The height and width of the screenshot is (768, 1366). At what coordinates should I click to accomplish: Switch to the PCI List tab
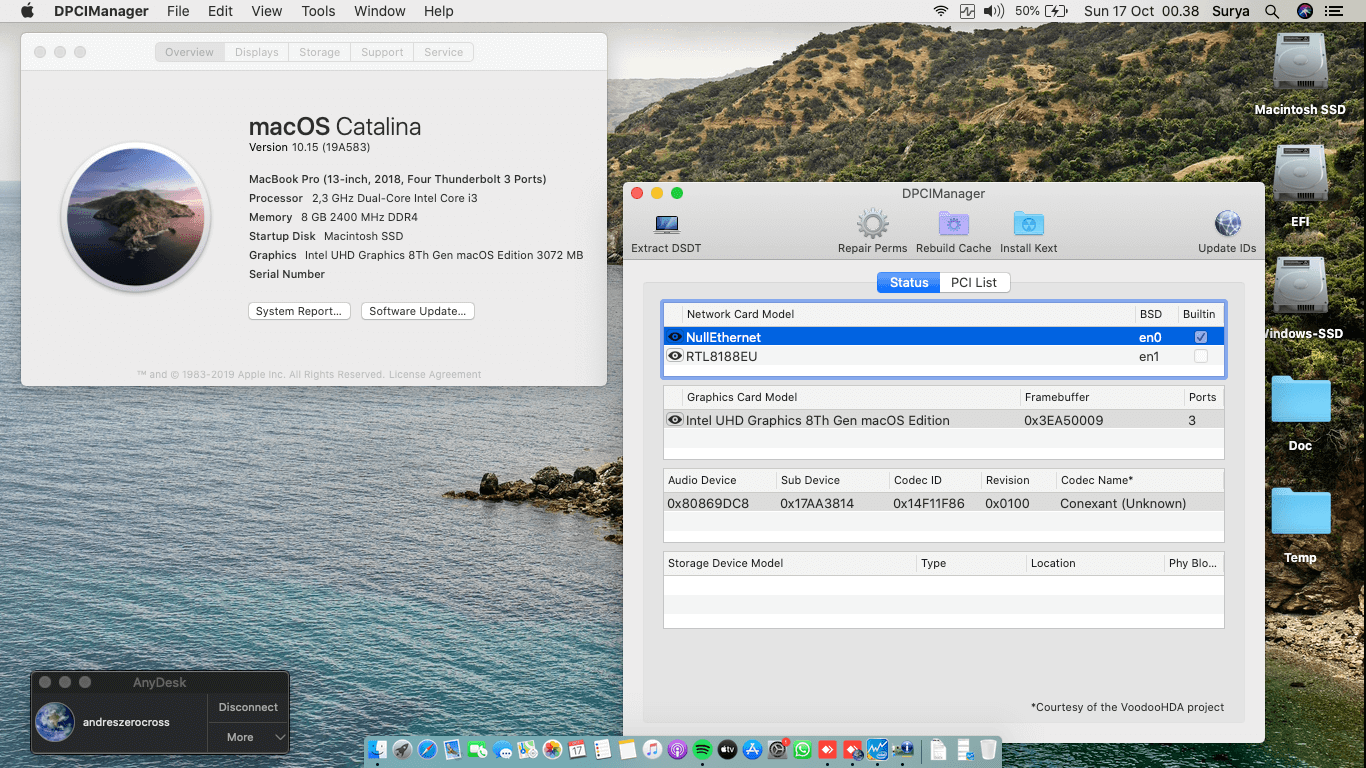(x=973, y=282)
